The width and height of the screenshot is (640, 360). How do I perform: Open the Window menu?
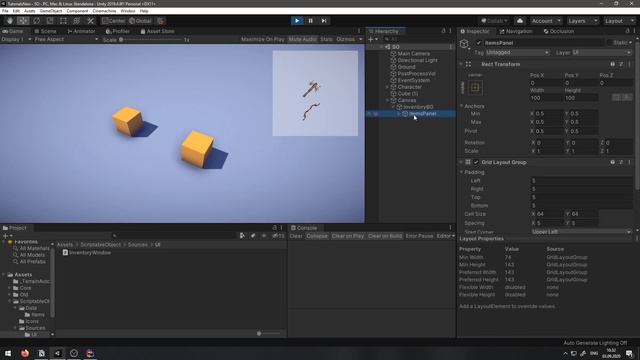click(x=128, y=11)
